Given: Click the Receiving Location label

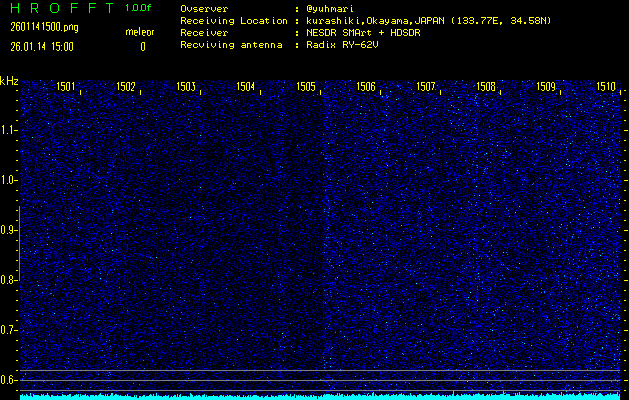Looking at the screenshot, I should point(234,21).
